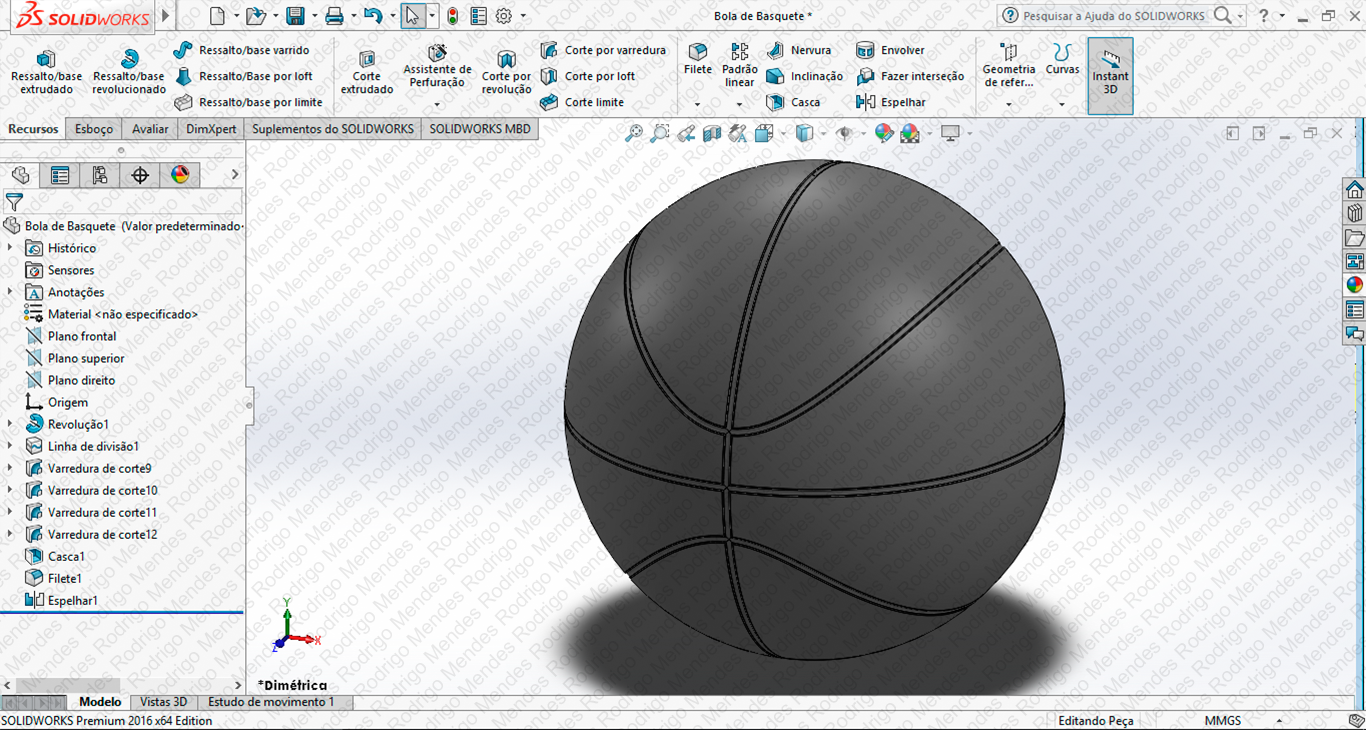Expand the SOLIDWORKS menu arrow
The width and height of the screenshot is (1366, 730).
[x=166, y=16]
